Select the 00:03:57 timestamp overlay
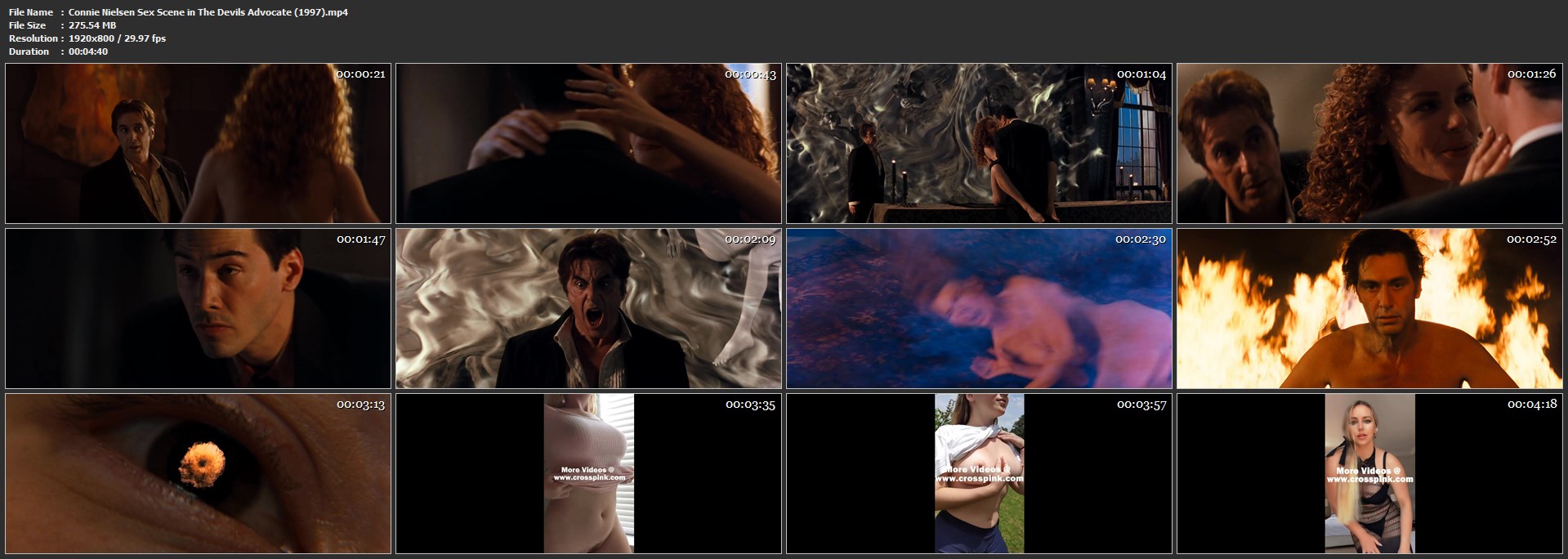The height and width of the screenshot is (559, 1568). [x=1141, y=405]
